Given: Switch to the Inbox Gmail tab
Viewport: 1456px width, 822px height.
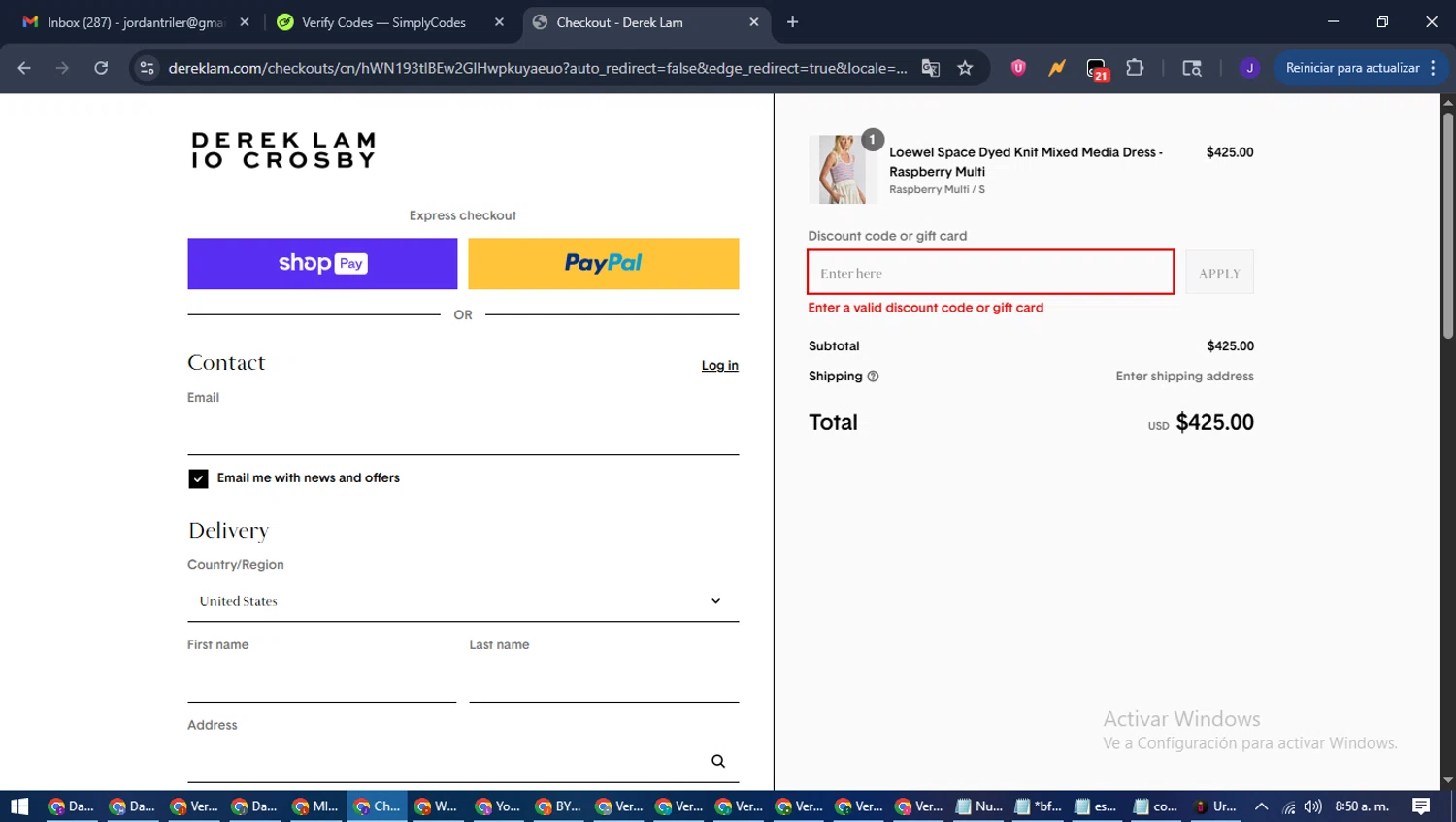Looking at the screenshot, I should [136, 22].
